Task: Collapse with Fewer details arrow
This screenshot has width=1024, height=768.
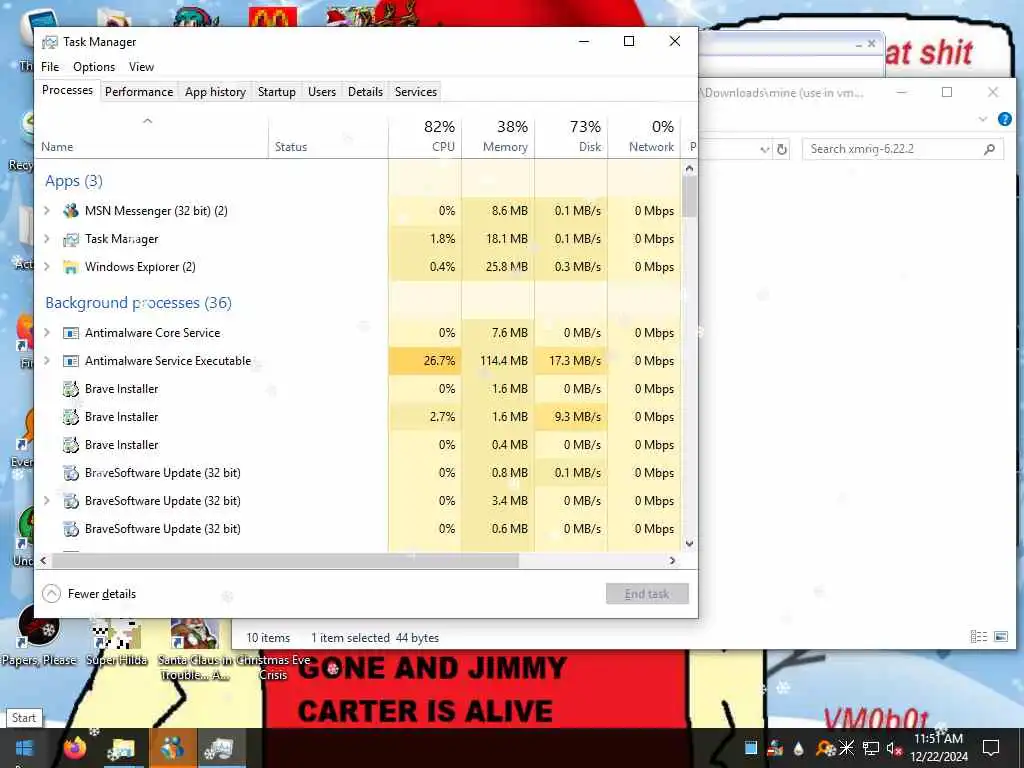Action: click(51, 594)
